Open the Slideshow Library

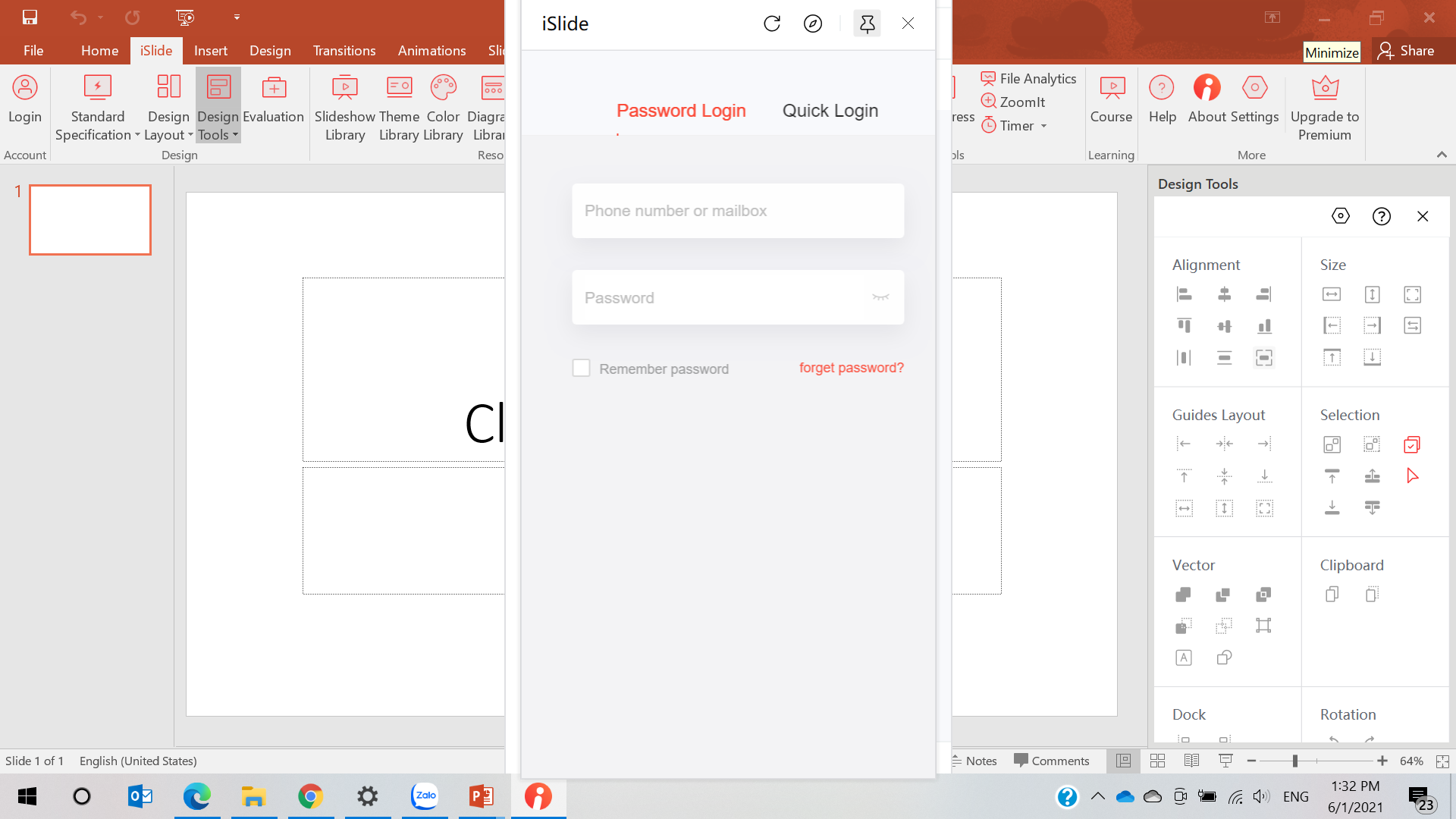[x=345, y=108]
